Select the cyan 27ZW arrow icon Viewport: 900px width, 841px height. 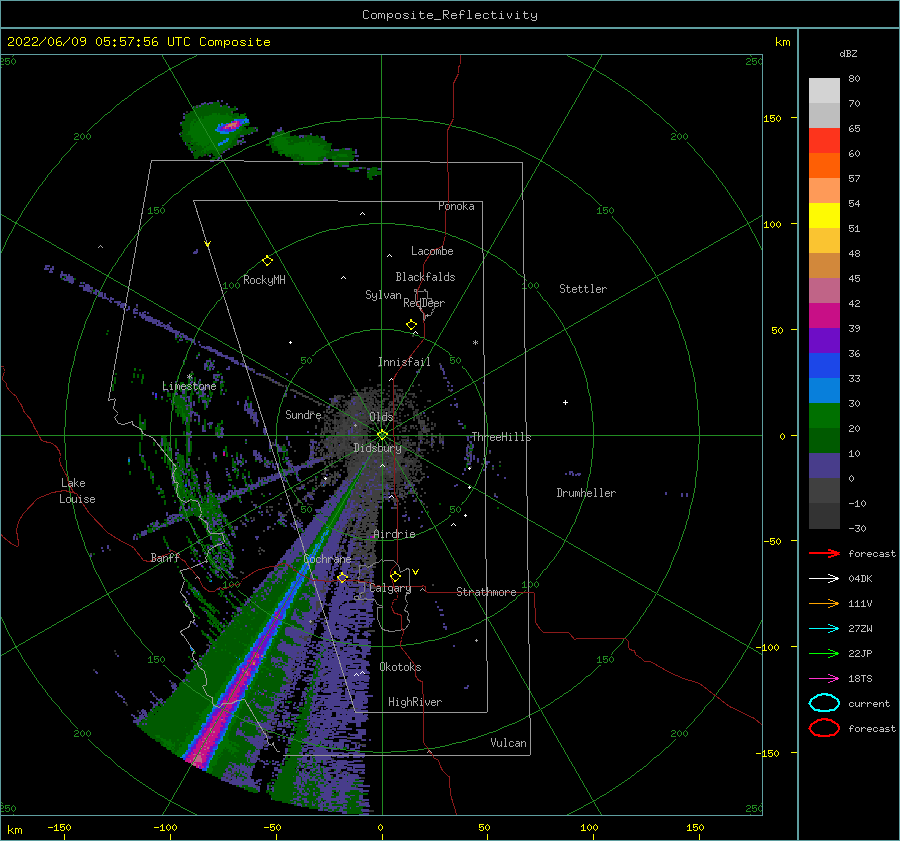click(824, 629)
